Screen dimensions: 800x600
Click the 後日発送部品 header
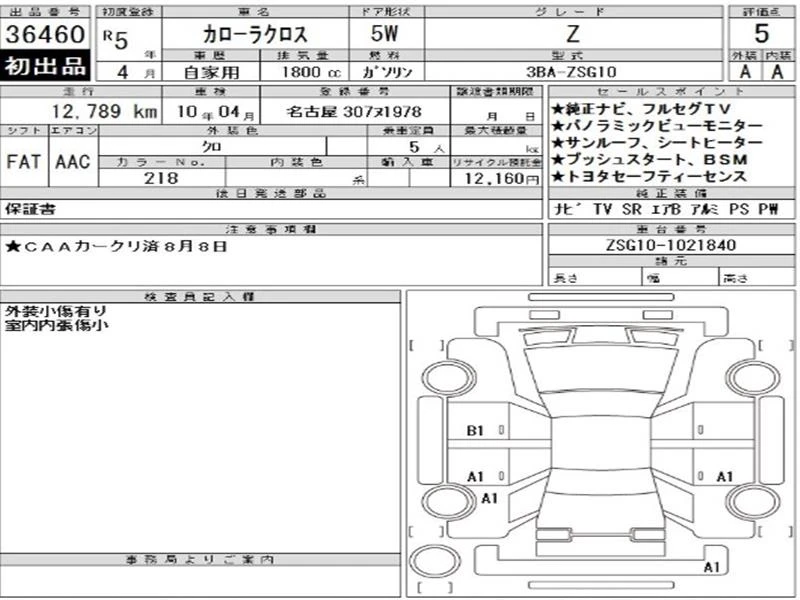click(271, 193)
